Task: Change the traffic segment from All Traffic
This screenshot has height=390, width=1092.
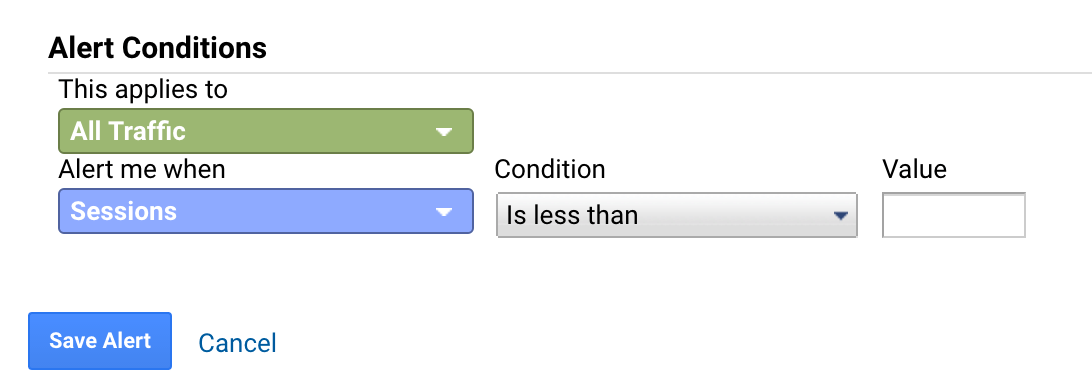Action: point(265,131)
